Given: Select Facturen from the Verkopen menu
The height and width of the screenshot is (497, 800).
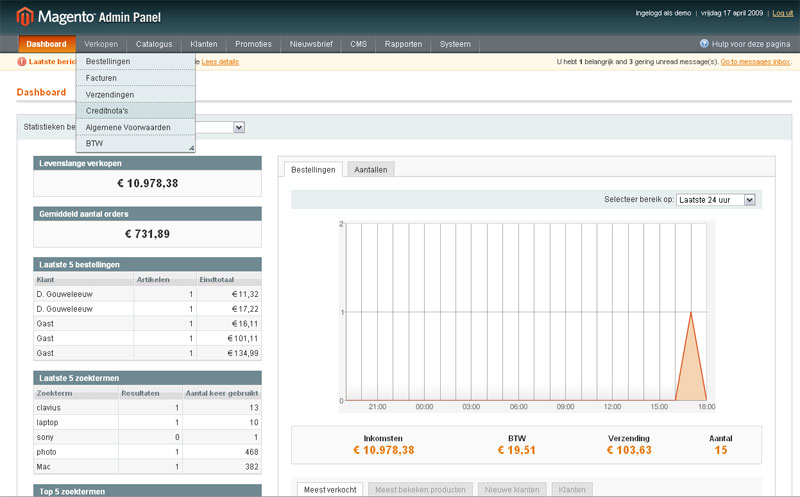Looking at the screenshot, I should [x=101, y=78].
